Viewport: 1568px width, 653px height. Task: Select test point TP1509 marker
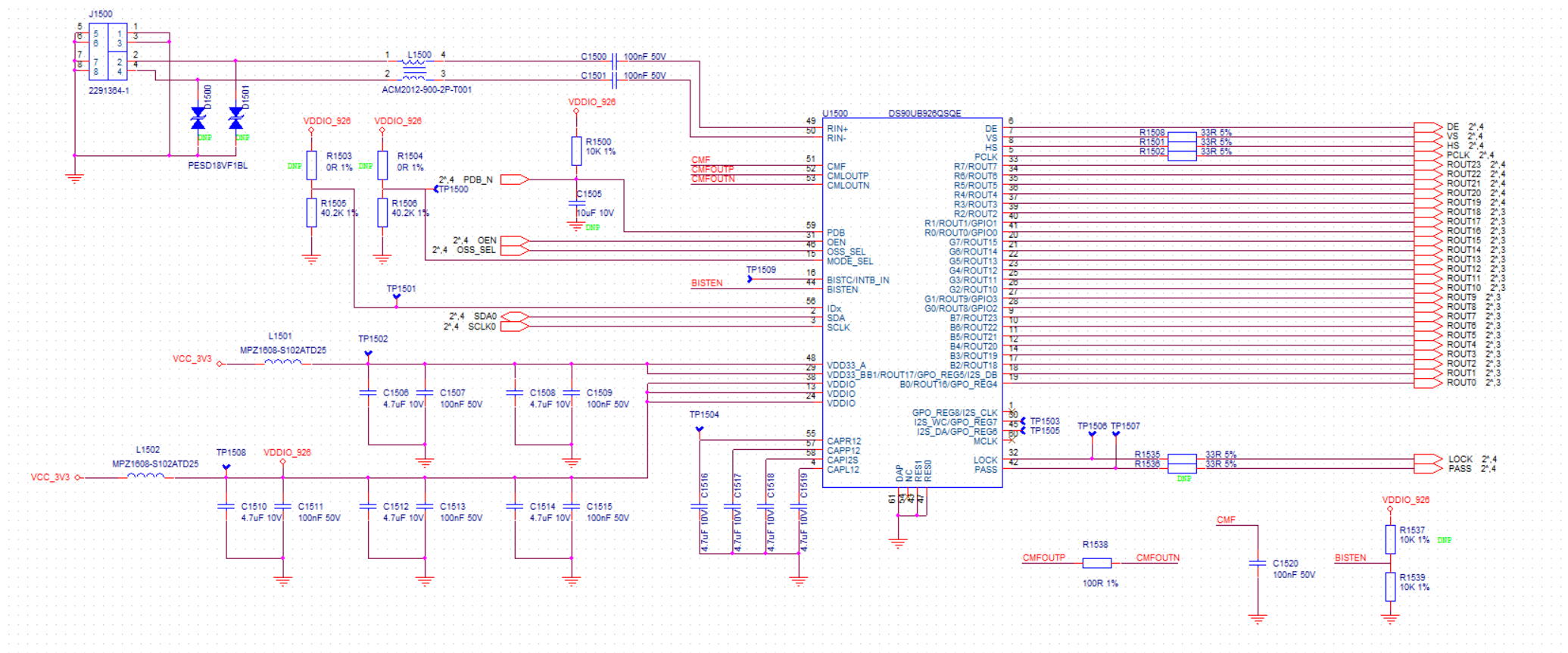point(750,279)
